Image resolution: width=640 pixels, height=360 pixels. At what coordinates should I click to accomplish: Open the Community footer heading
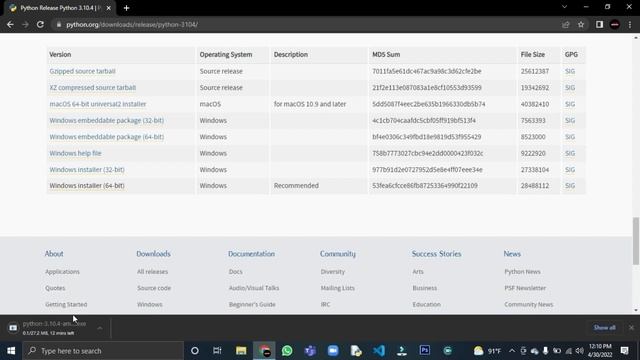pos(338,254)
